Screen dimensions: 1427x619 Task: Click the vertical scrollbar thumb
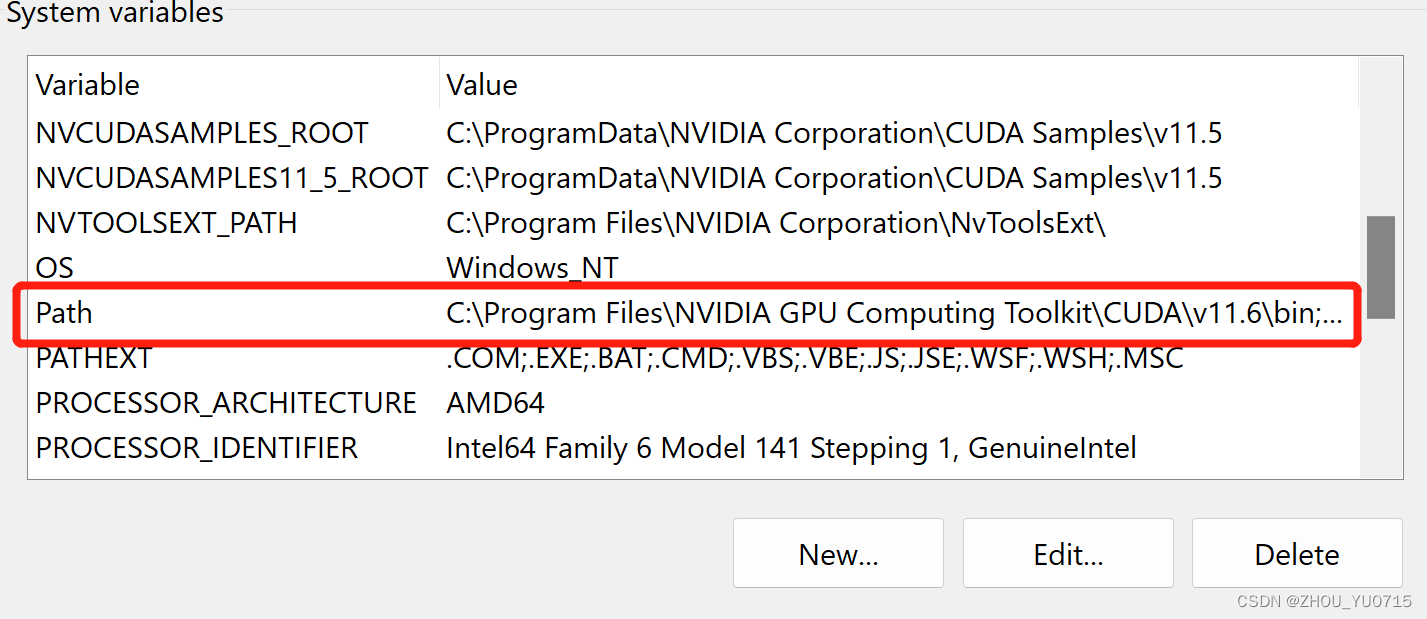coord(1381,269)
